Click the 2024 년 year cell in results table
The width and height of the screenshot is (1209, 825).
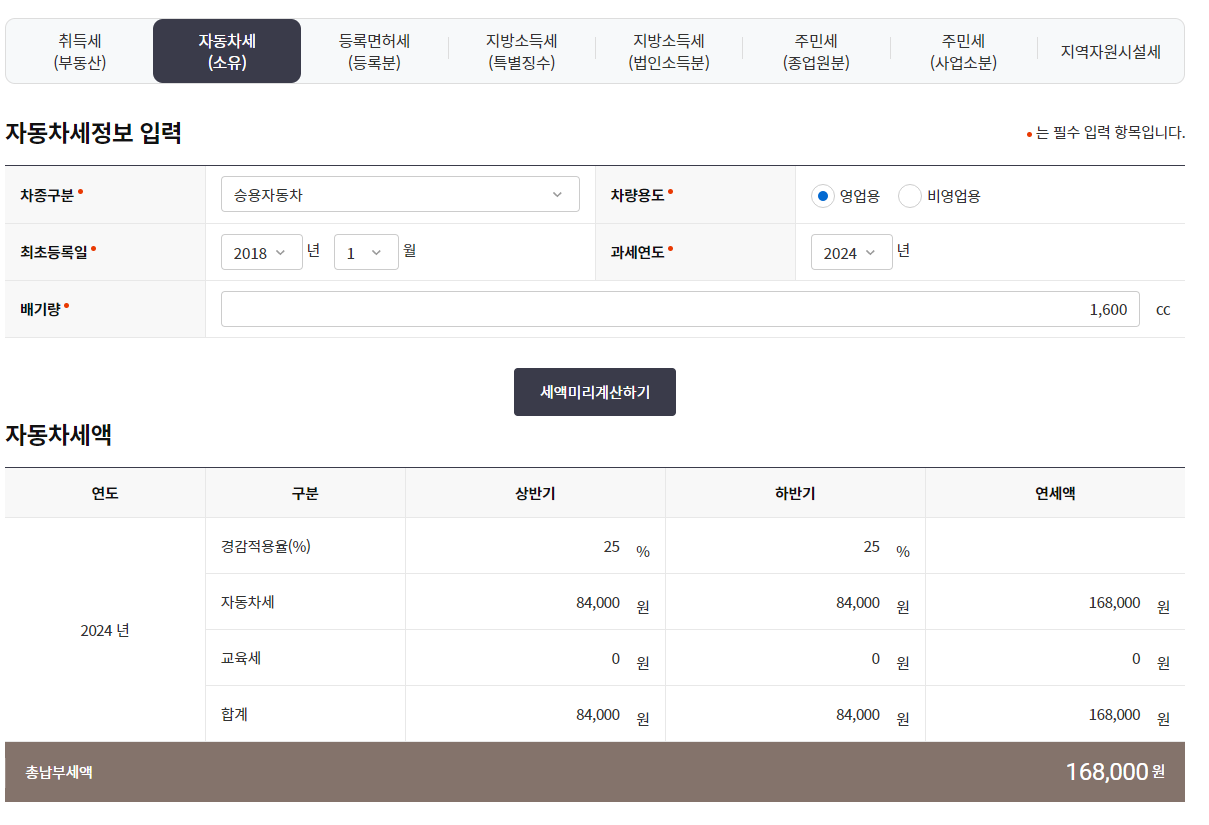(x=105, y=630)
